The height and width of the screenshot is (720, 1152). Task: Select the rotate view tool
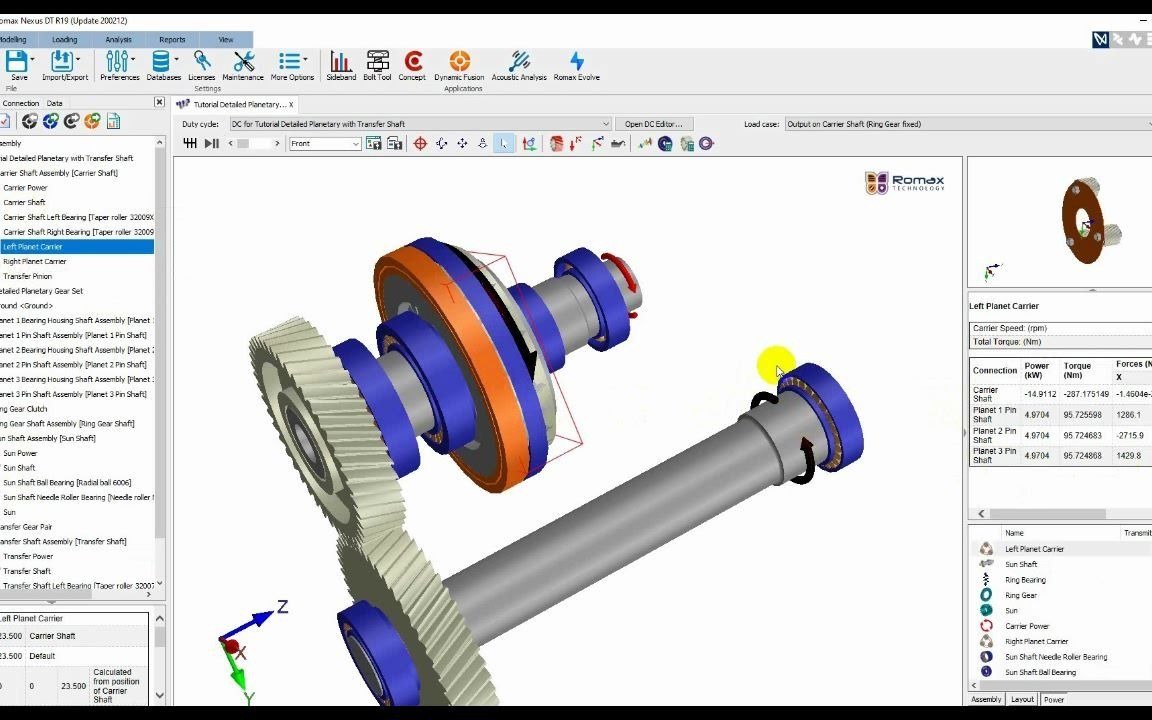pyautogui.click(x=442, y=143)
